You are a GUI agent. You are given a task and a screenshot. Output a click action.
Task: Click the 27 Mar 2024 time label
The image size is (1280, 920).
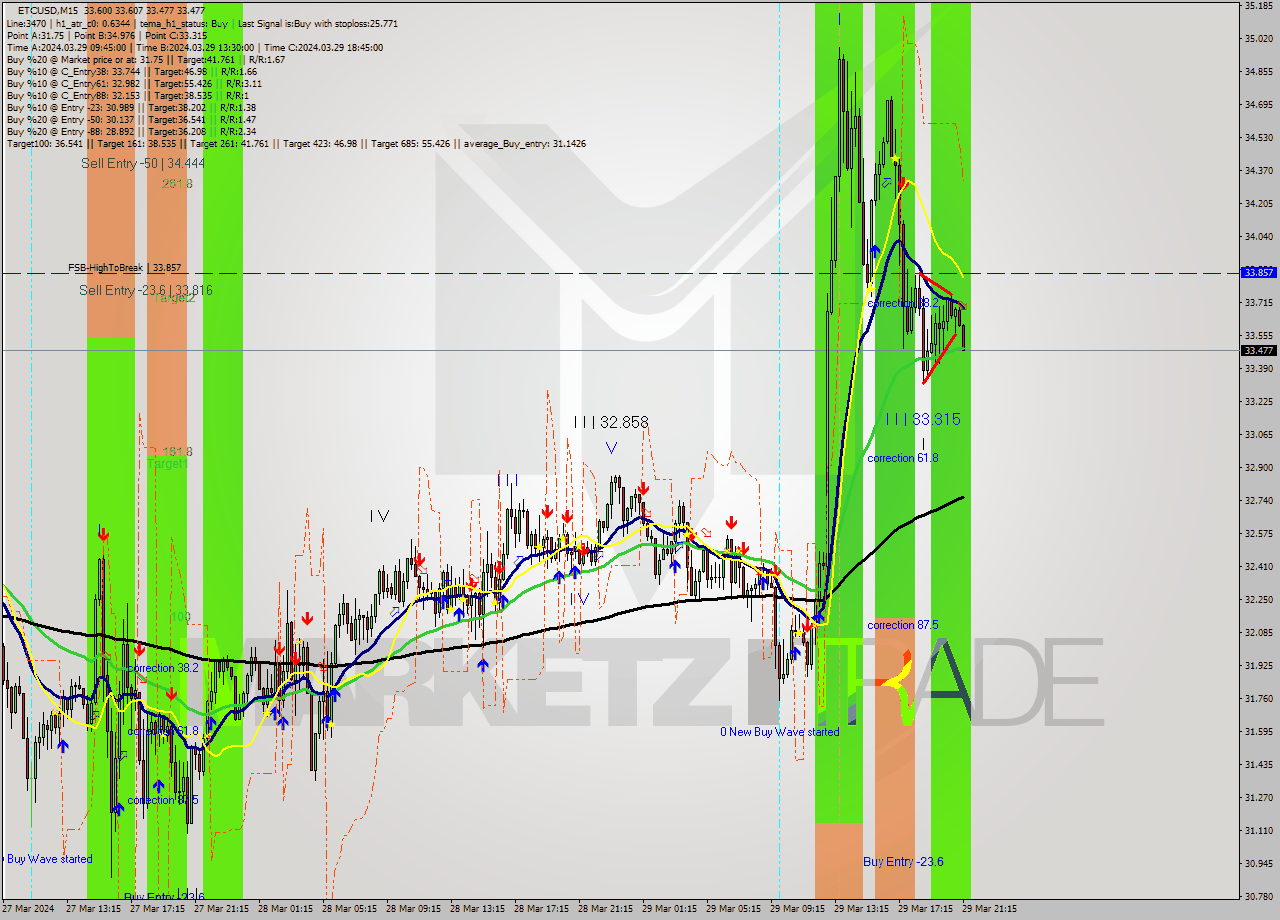pyautogui.click(x=28, y=910)
